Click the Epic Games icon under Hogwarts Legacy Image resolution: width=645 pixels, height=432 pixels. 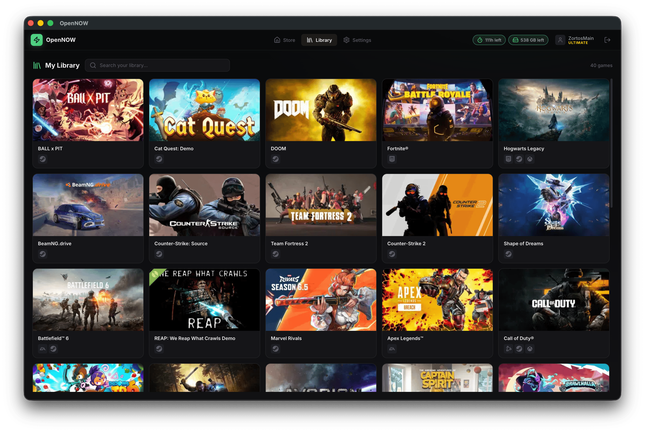click(x=508, y=159)
